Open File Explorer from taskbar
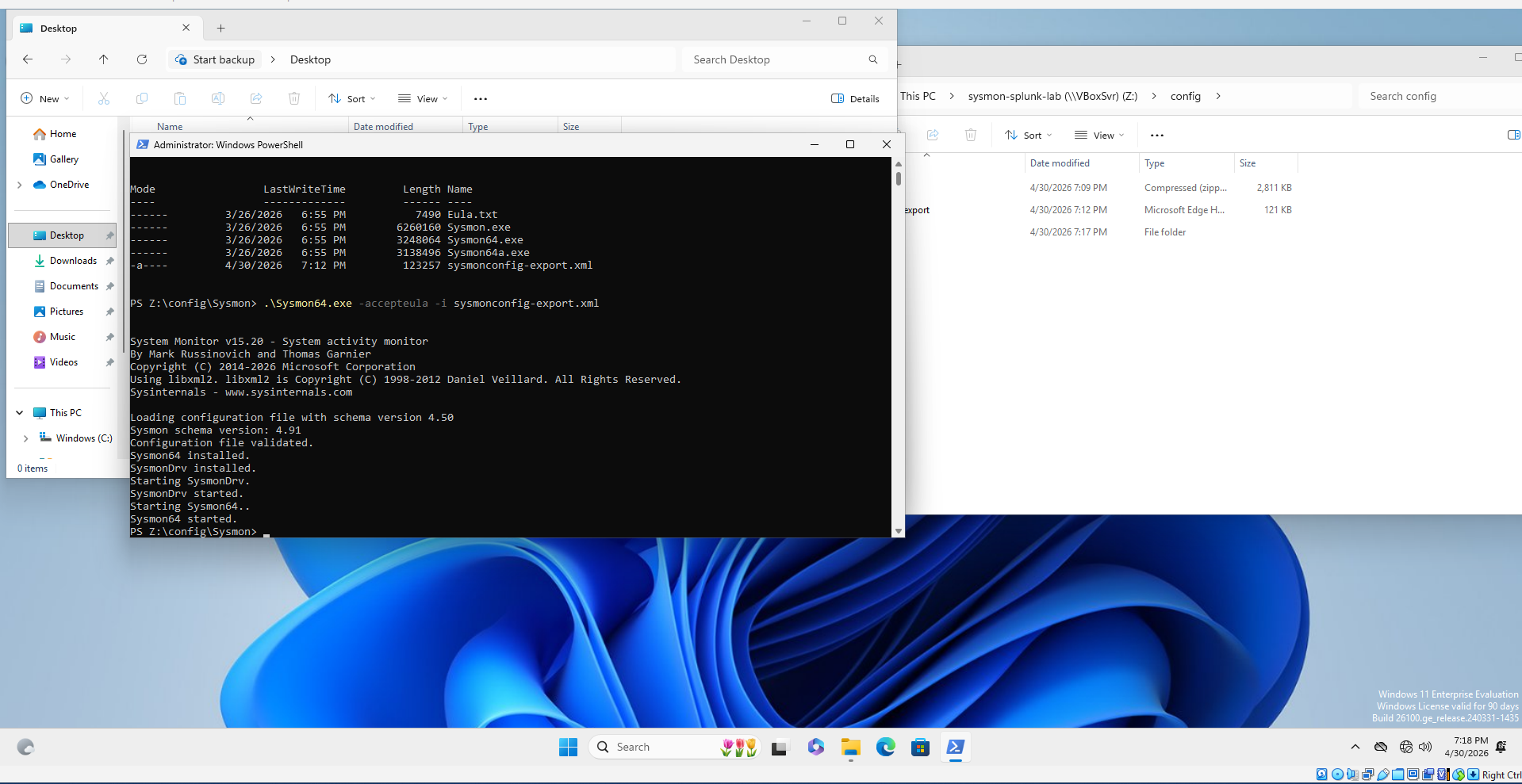The height and width of the screenshot is (784, 1522). pyautogui.click(x=851, y=747)
